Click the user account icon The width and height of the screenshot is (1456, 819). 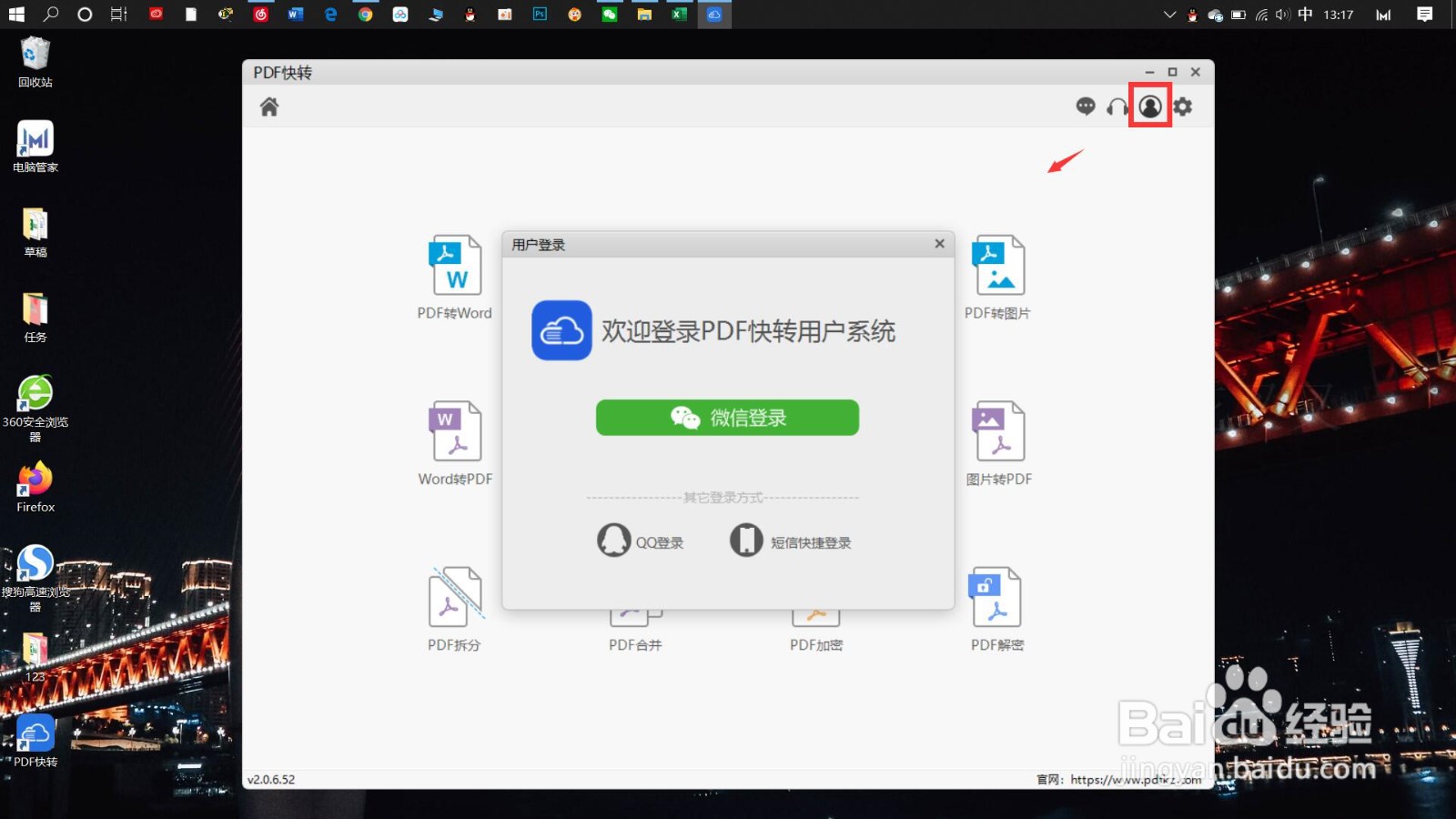point(1149,106)
